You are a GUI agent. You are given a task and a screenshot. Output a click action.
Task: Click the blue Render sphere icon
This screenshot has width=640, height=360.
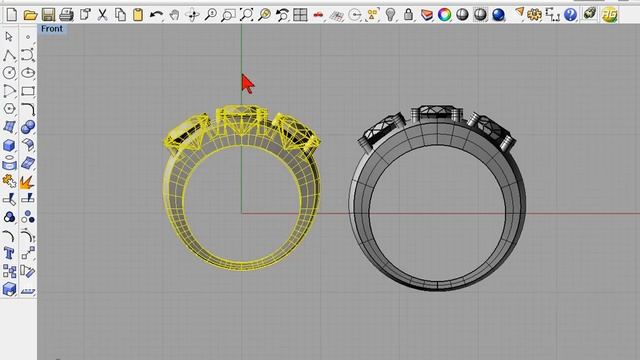[498, 15]
